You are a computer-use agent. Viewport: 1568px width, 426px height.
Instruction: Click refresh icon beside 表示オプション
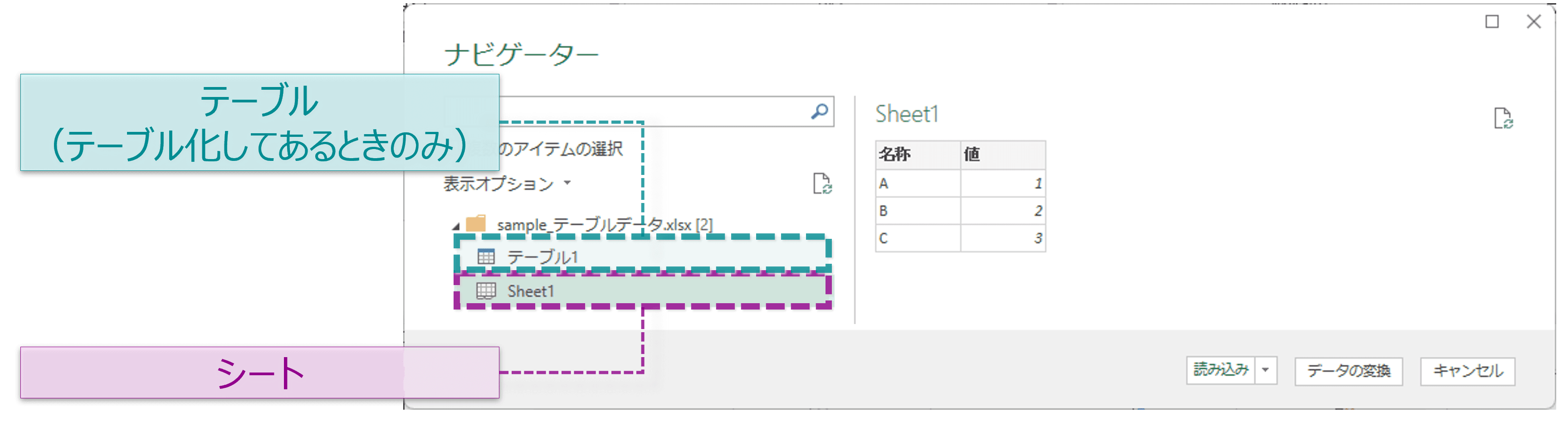pos(822,183)
